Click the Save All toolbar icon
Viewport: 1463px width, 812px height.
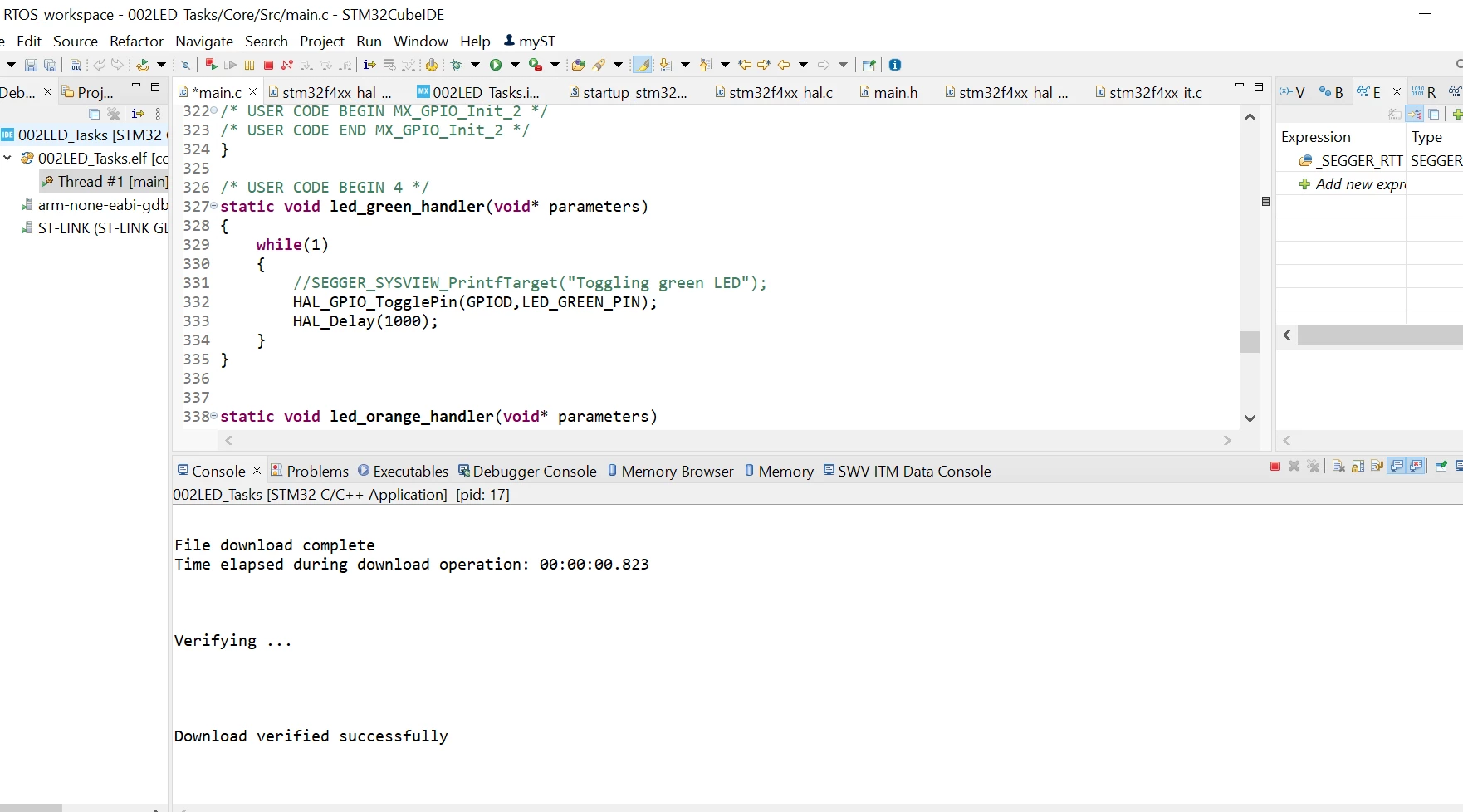click(51, 65)
